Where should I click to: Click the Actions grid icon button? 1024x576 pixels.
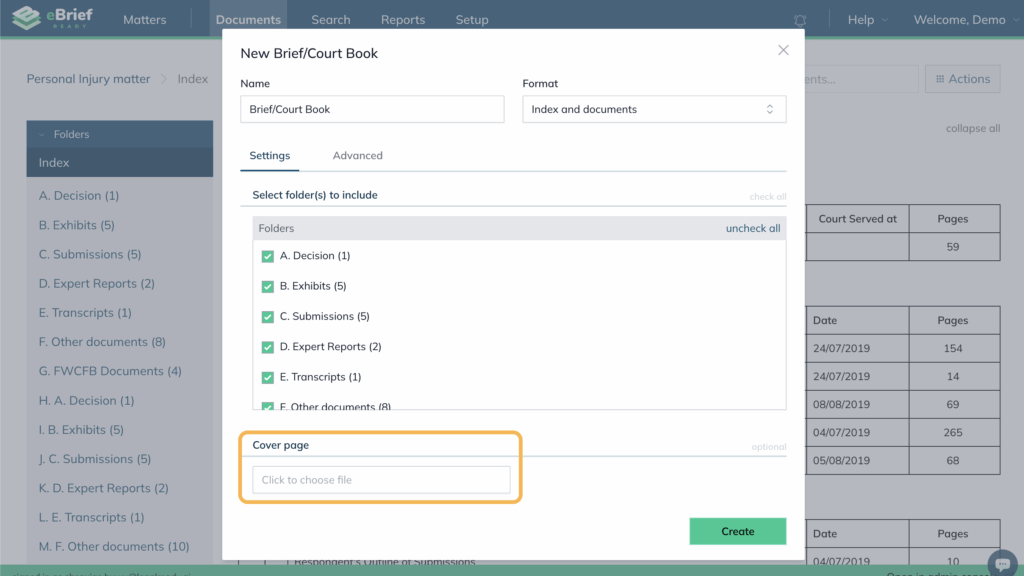pyautogui.click(x=962, y=79)
